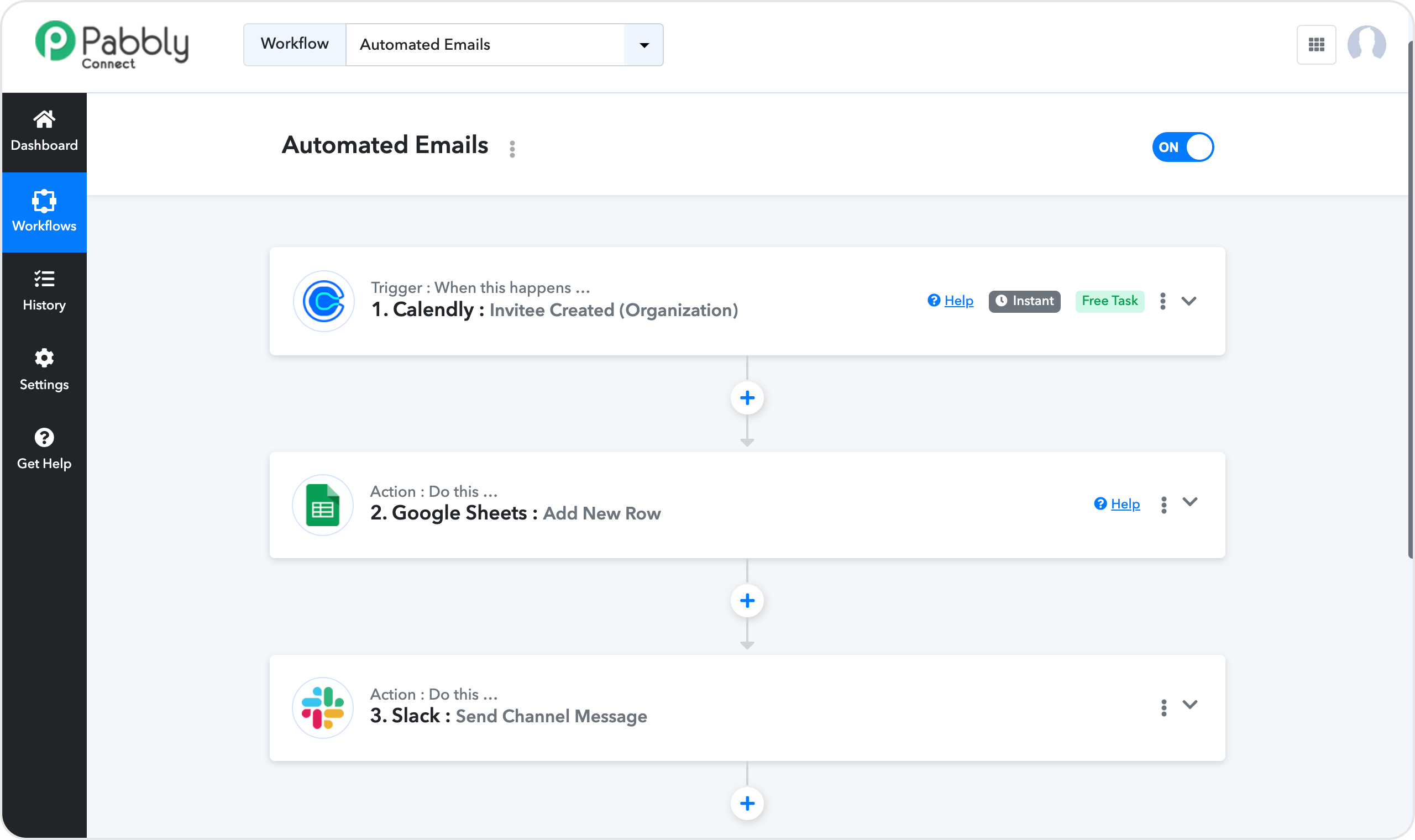1415x840 pixels.
Task: Open the user profile avatar
Action: [x=1366, y=44]
